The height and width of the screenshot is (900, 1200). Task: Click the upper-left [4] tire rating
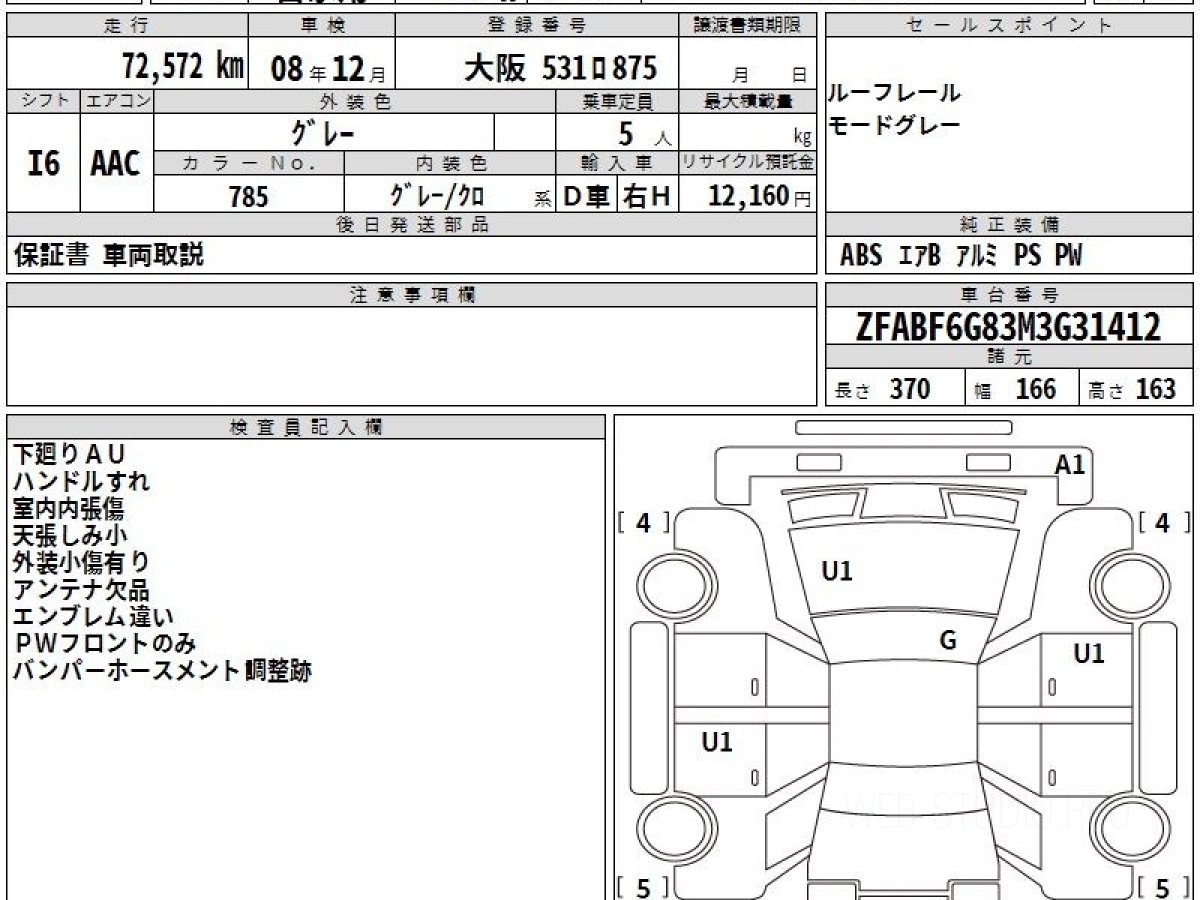click(643, 523)
